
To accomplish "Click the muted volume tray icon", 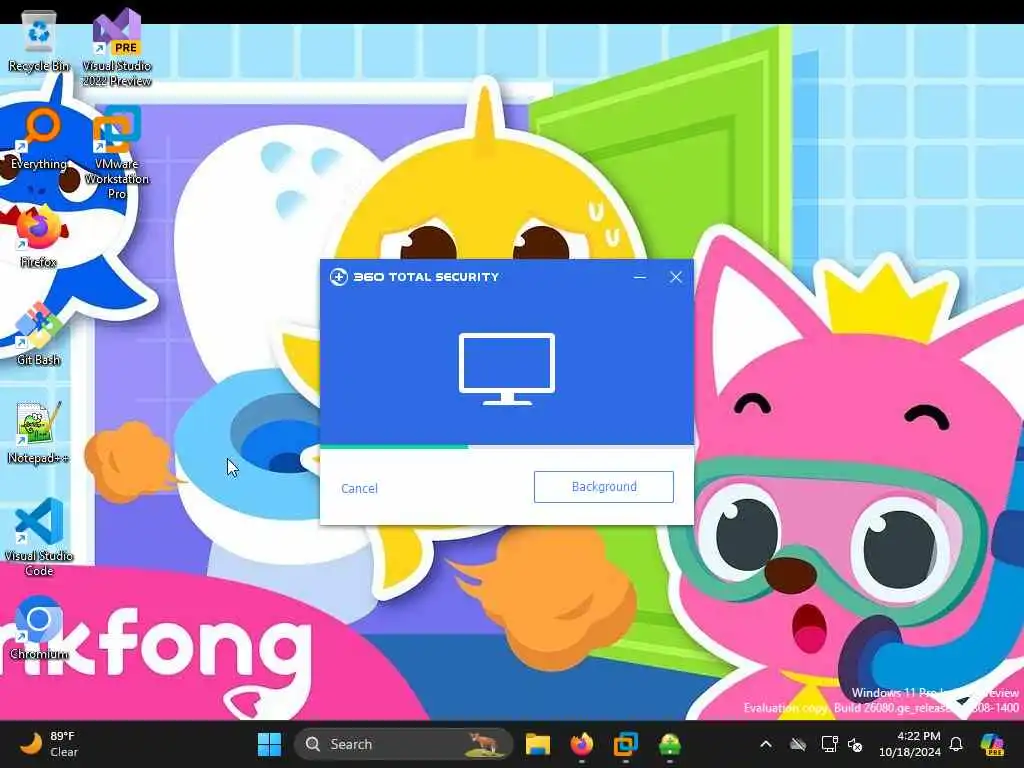I will 855,744.
